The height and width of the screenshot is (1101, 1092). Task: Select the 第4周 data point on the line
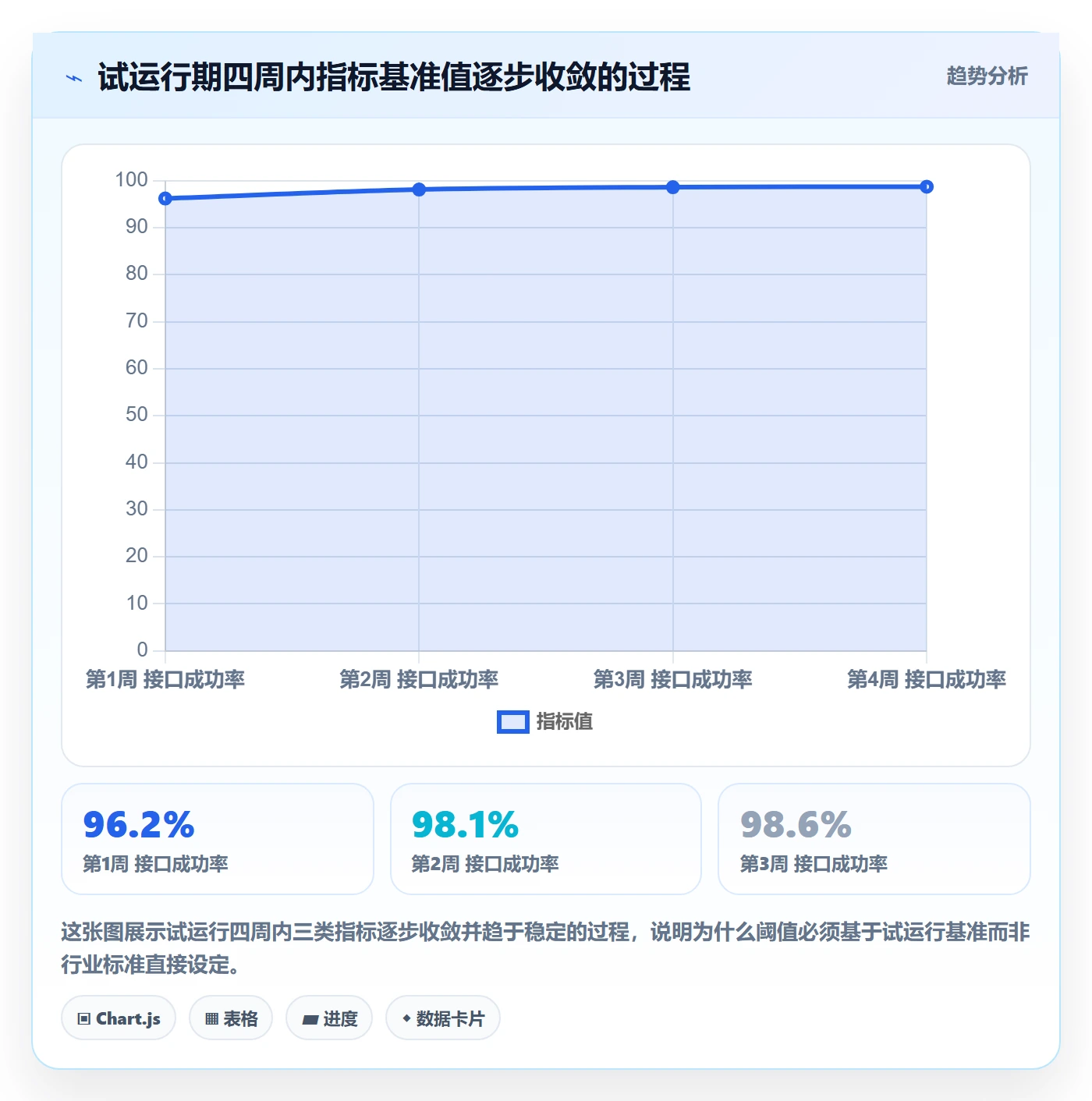coord(927,186)
